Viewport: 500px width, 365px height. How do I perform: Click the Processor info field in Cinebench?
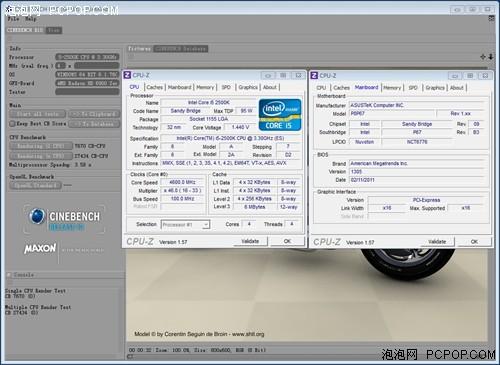tap(87, 57)
